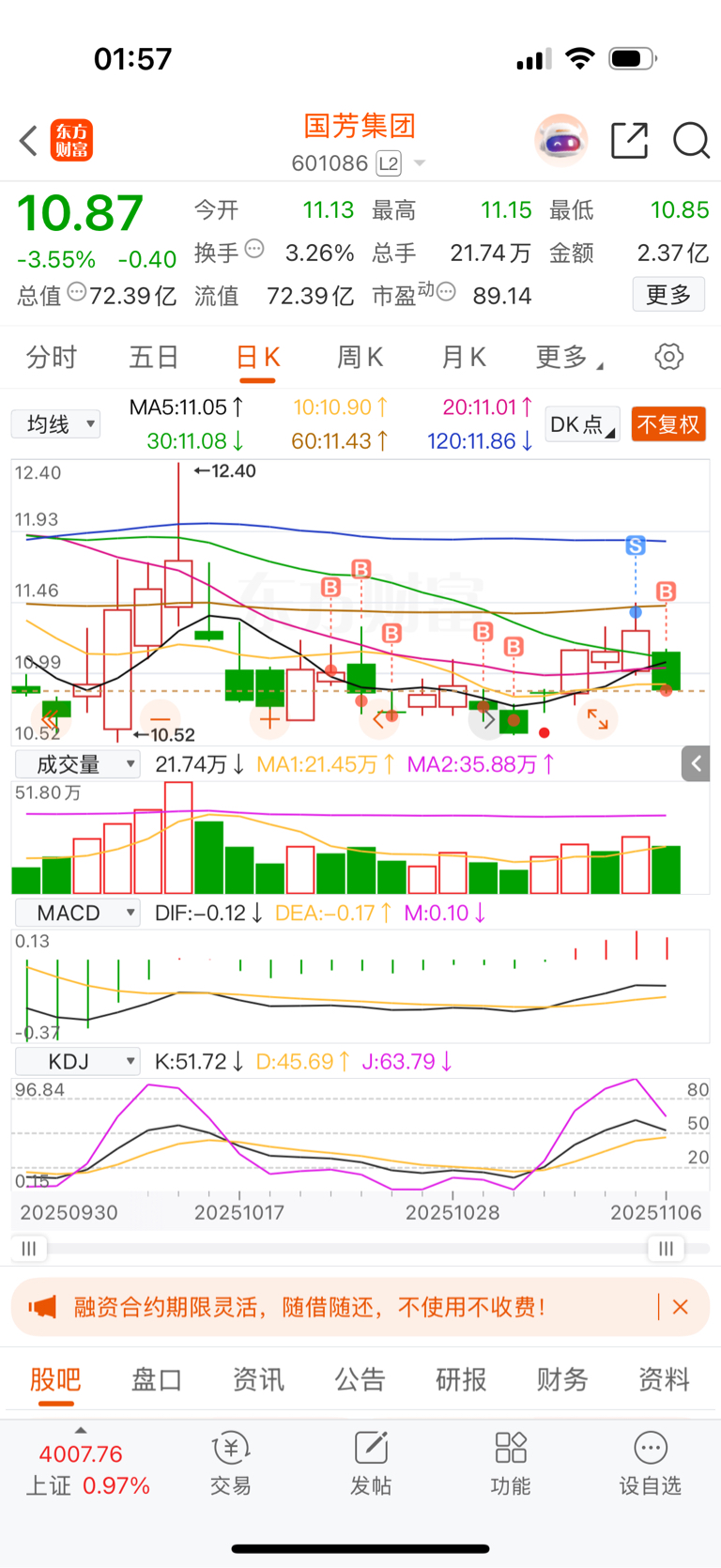
Task: Tap the DIF:-0.12 MACD value
Action: [208, 913]
